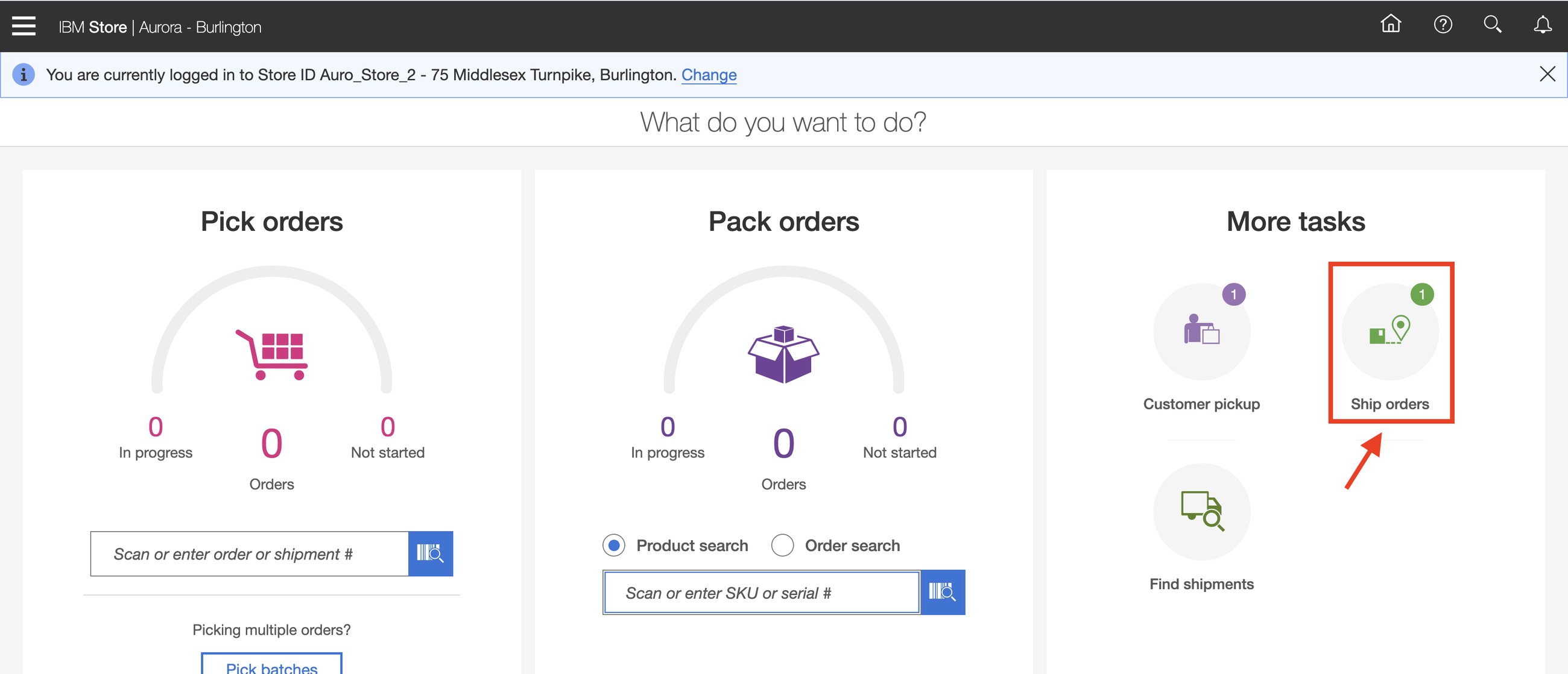This screenshot has width=1568, height=674.
Task: Open the hamburger navigation menu
Action: pos(24,26)
